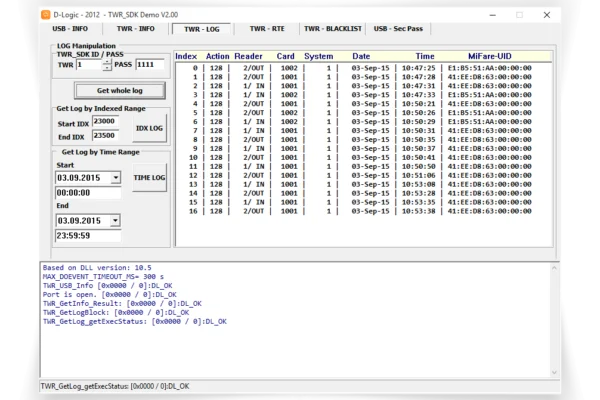Click the End time field 23:59:59
Image resolution: width=600 pixels, height=400 pixels.
[x=88, y=235]
